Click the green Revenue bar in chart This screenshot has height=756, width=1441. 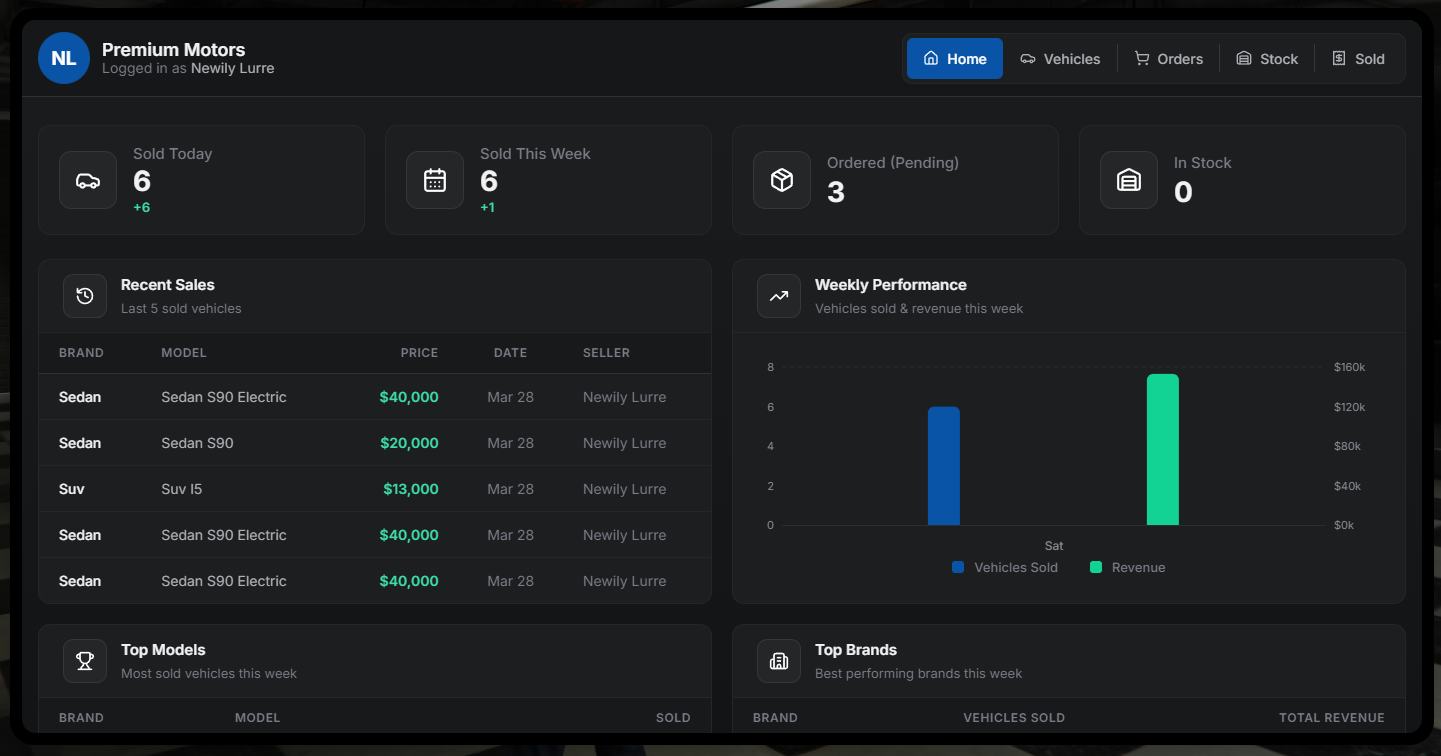click(1162, 450)
